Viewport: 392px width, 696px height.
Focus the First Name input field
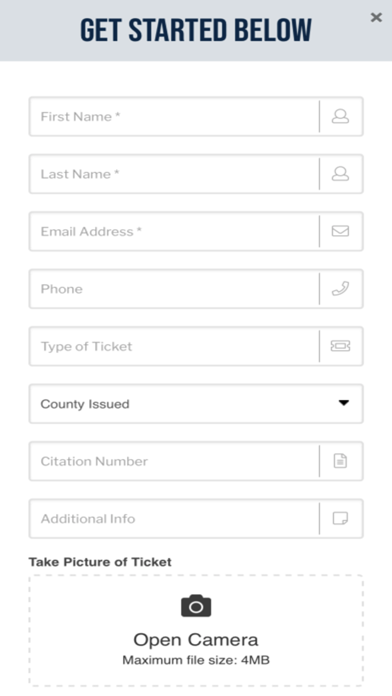click(174, 116)
